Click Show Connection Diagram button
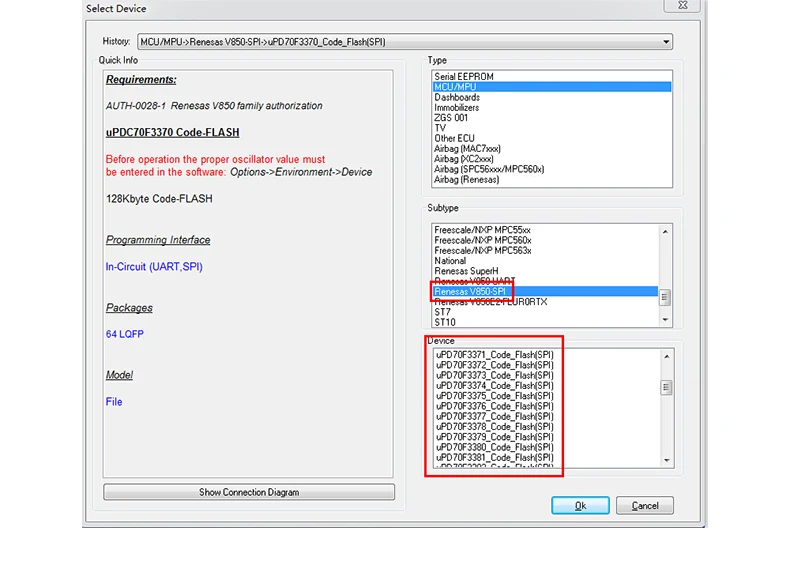 [x=249, y=492]
